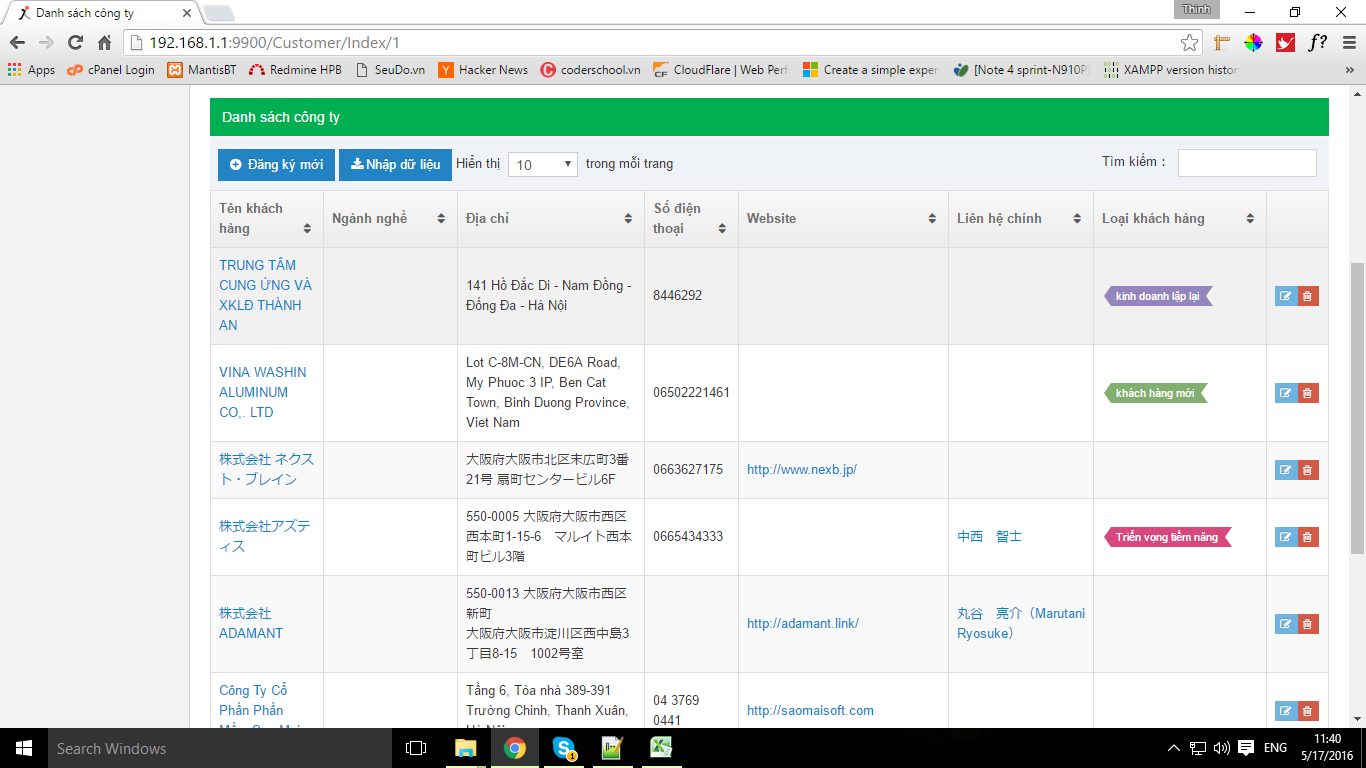The image size is (1366, 768).
Task: Click delete icon for TRUNG TÂM CUNG ỨNG row
Action: 1307,296
